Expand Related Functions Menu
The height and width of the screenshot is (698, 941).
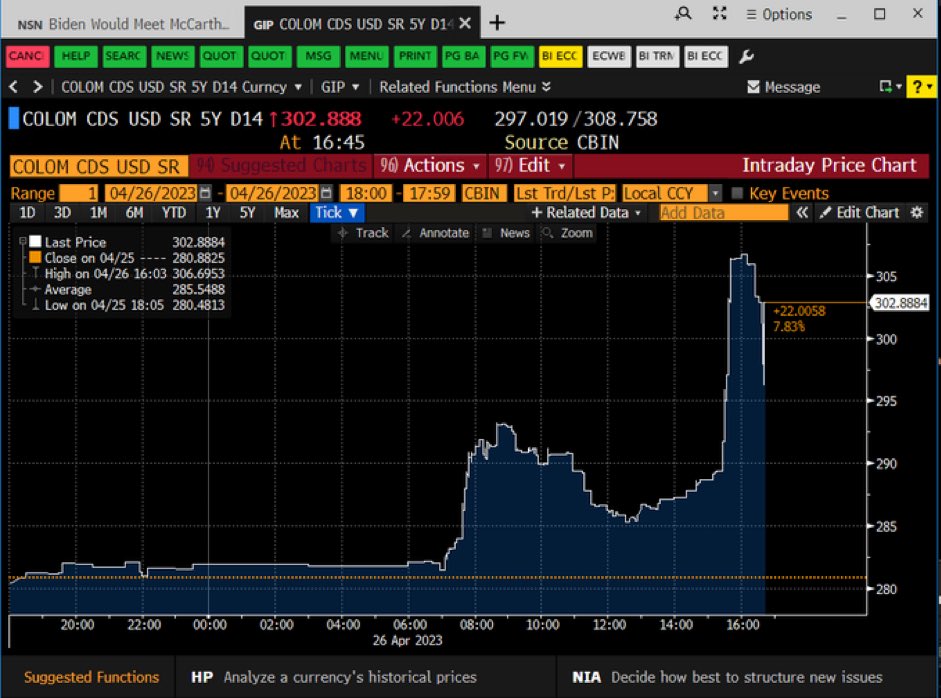(x=464, y=87)
